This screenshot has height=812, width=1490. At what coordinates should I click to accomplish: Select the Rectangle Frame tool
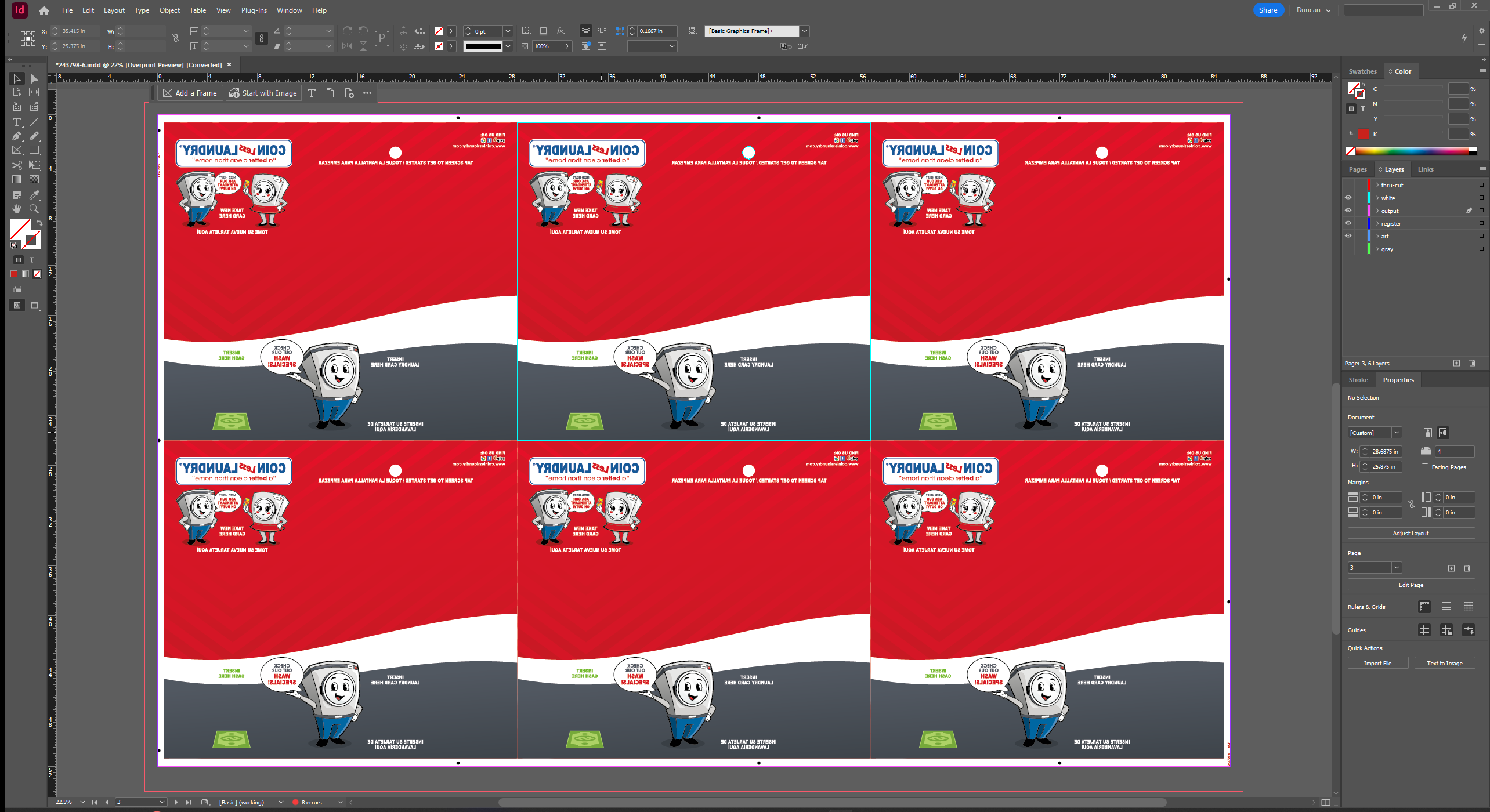17,150
